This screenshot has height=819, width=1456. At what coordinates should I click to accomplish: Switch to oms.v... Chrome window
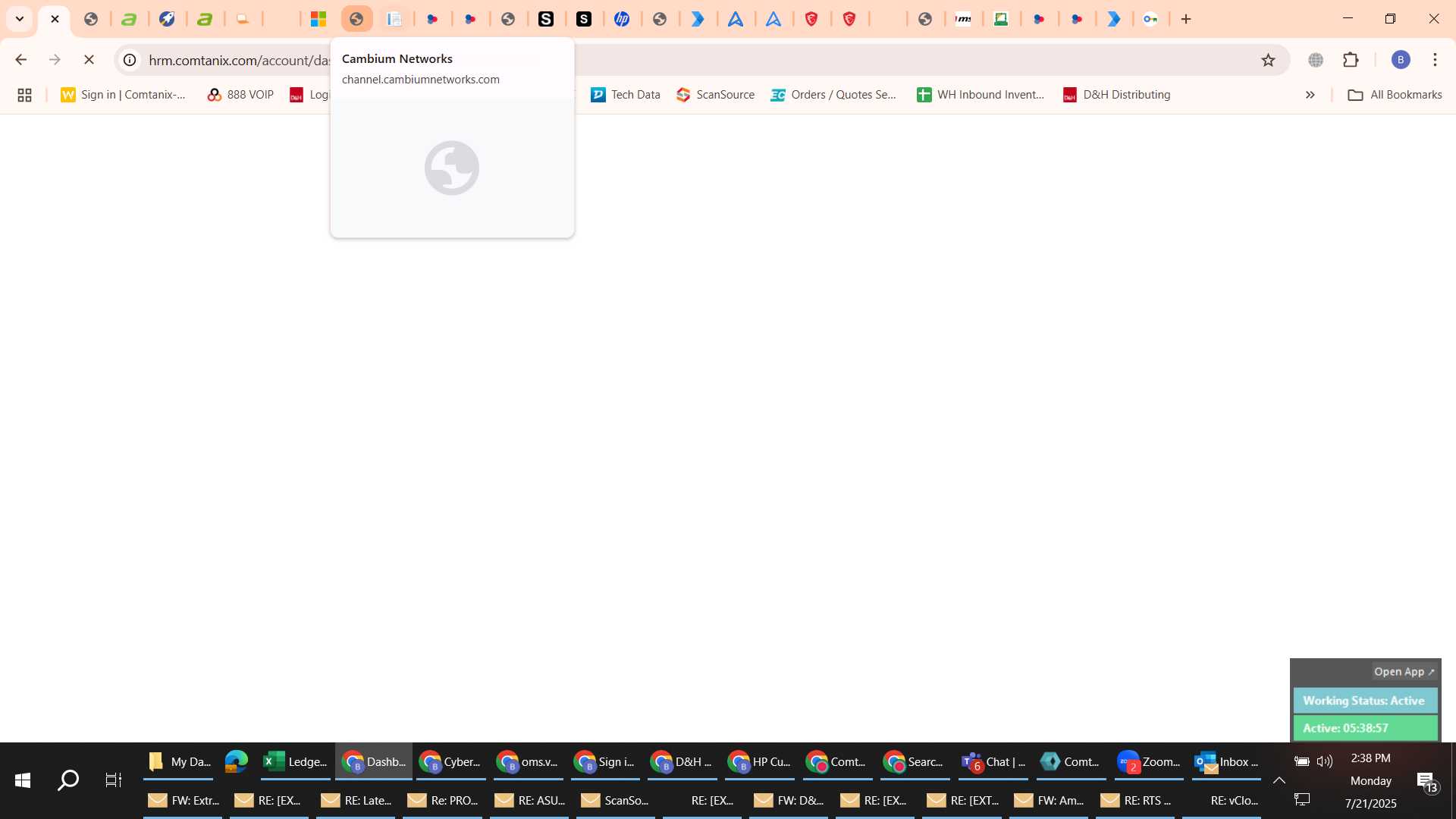[x=529, y=762]
